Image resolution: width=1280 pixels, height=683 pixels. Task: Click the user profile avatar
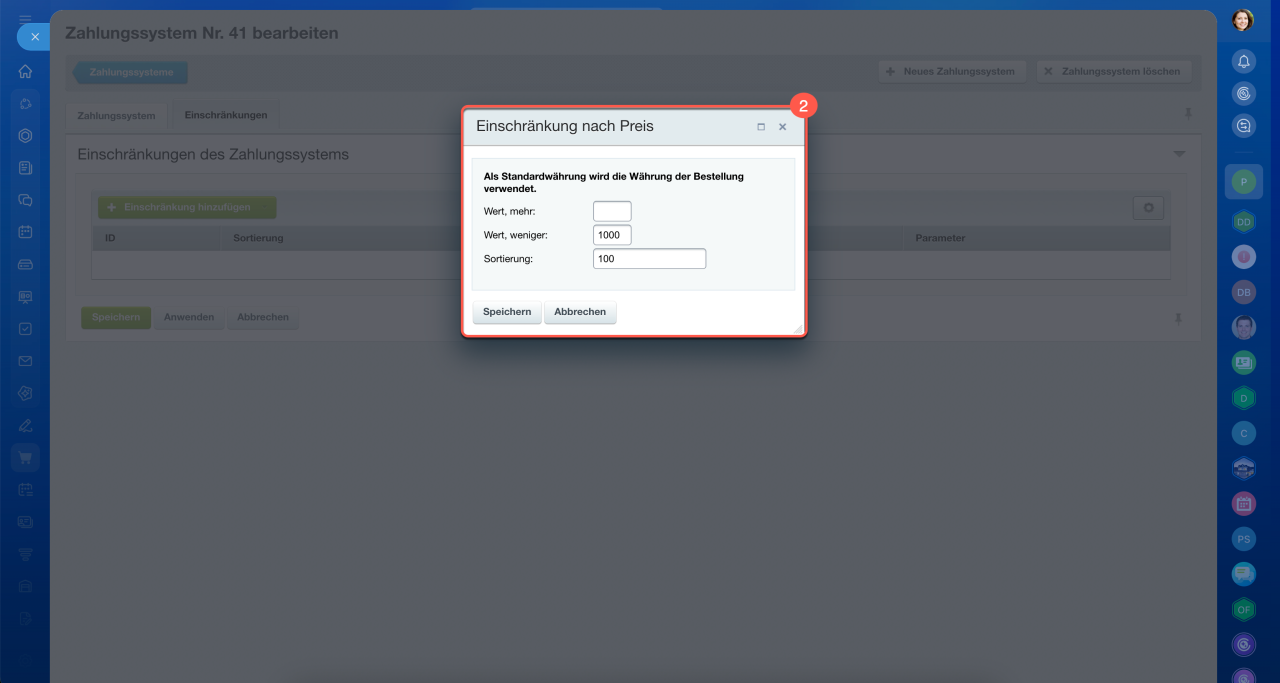(1243, 20)
